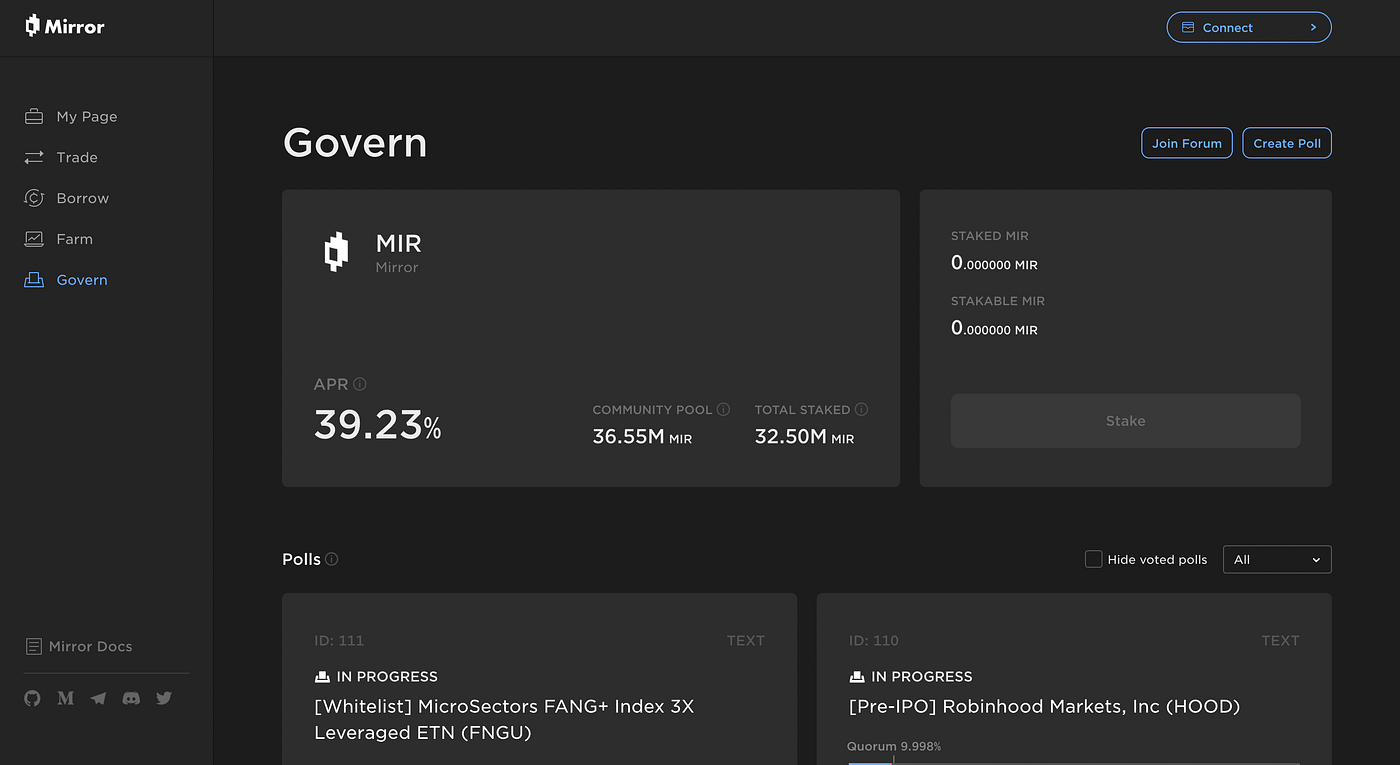Screen dimensions: 1400x765
Task: Click the ID: 111 poll label
Action: (339, 641)
